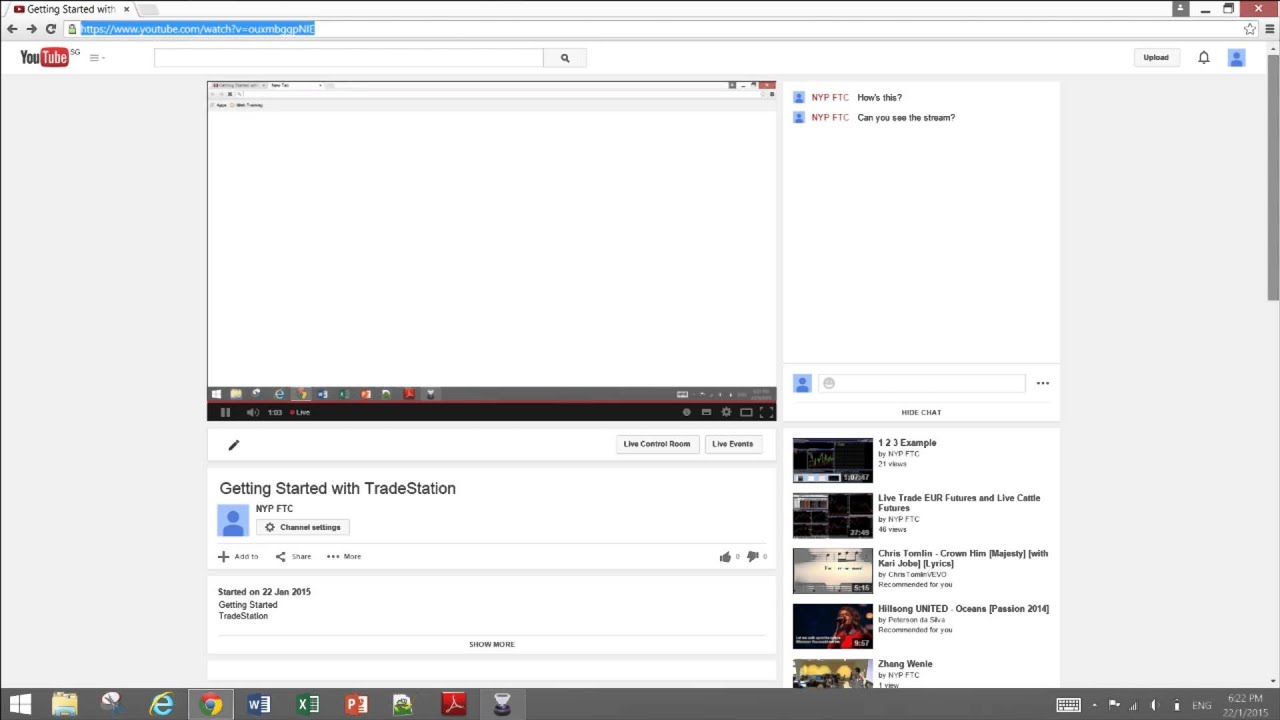The image size is (1280, 720).
Task: Open Hillsong UNITED Oceans video thumbnail
Action: 832,626
